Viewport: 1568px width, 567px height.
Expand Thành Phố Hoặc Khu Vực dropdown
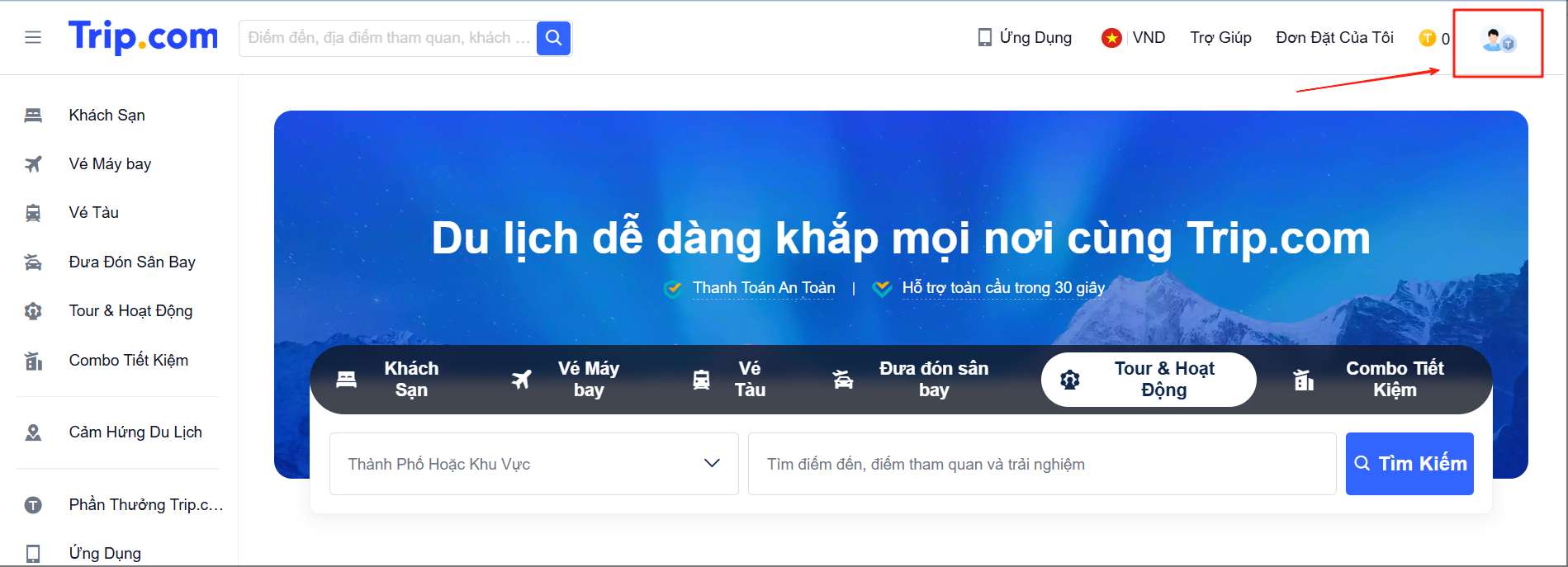coord(534,464)
